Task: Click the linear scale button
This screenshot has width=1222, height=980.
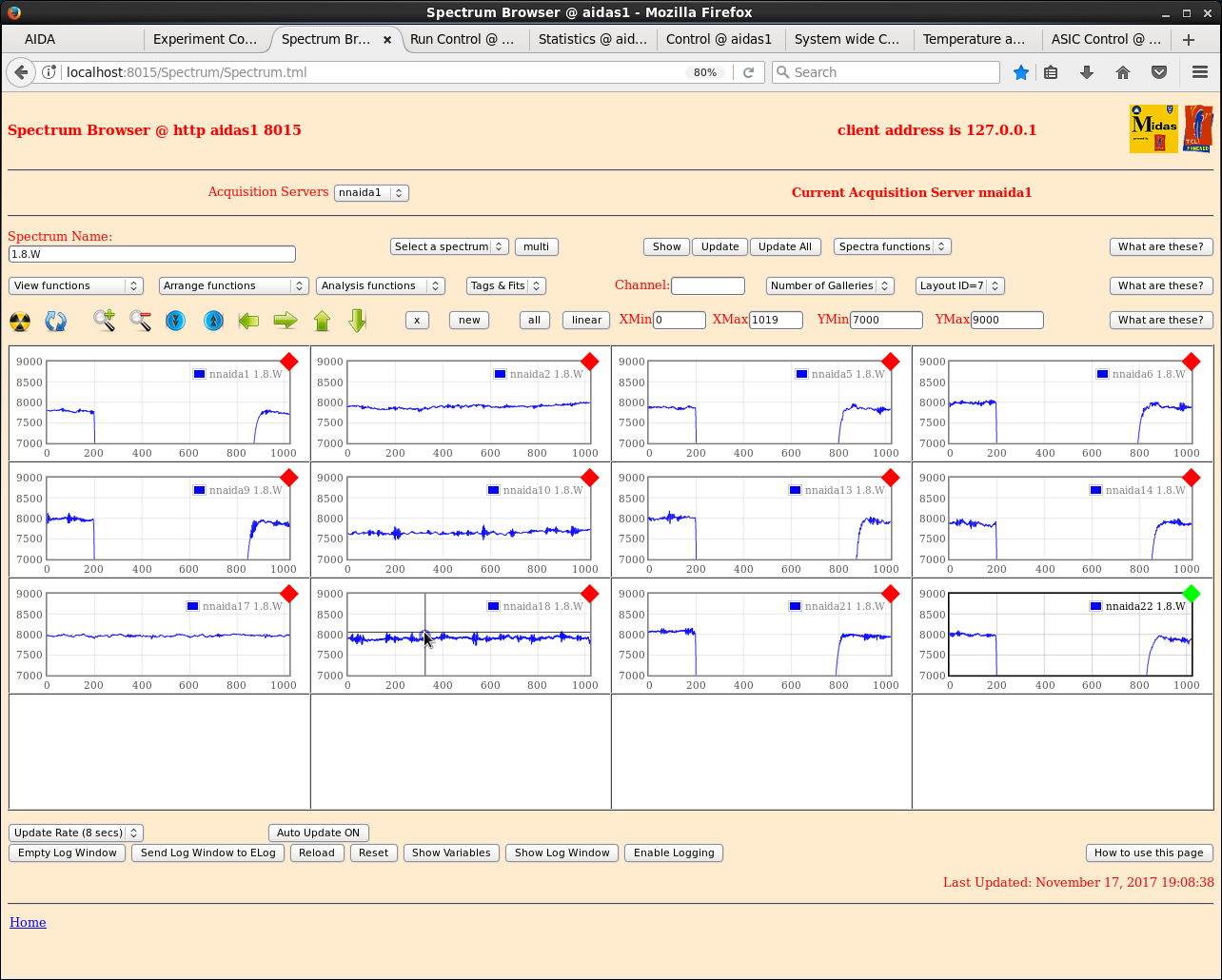Action: [586, 320]
